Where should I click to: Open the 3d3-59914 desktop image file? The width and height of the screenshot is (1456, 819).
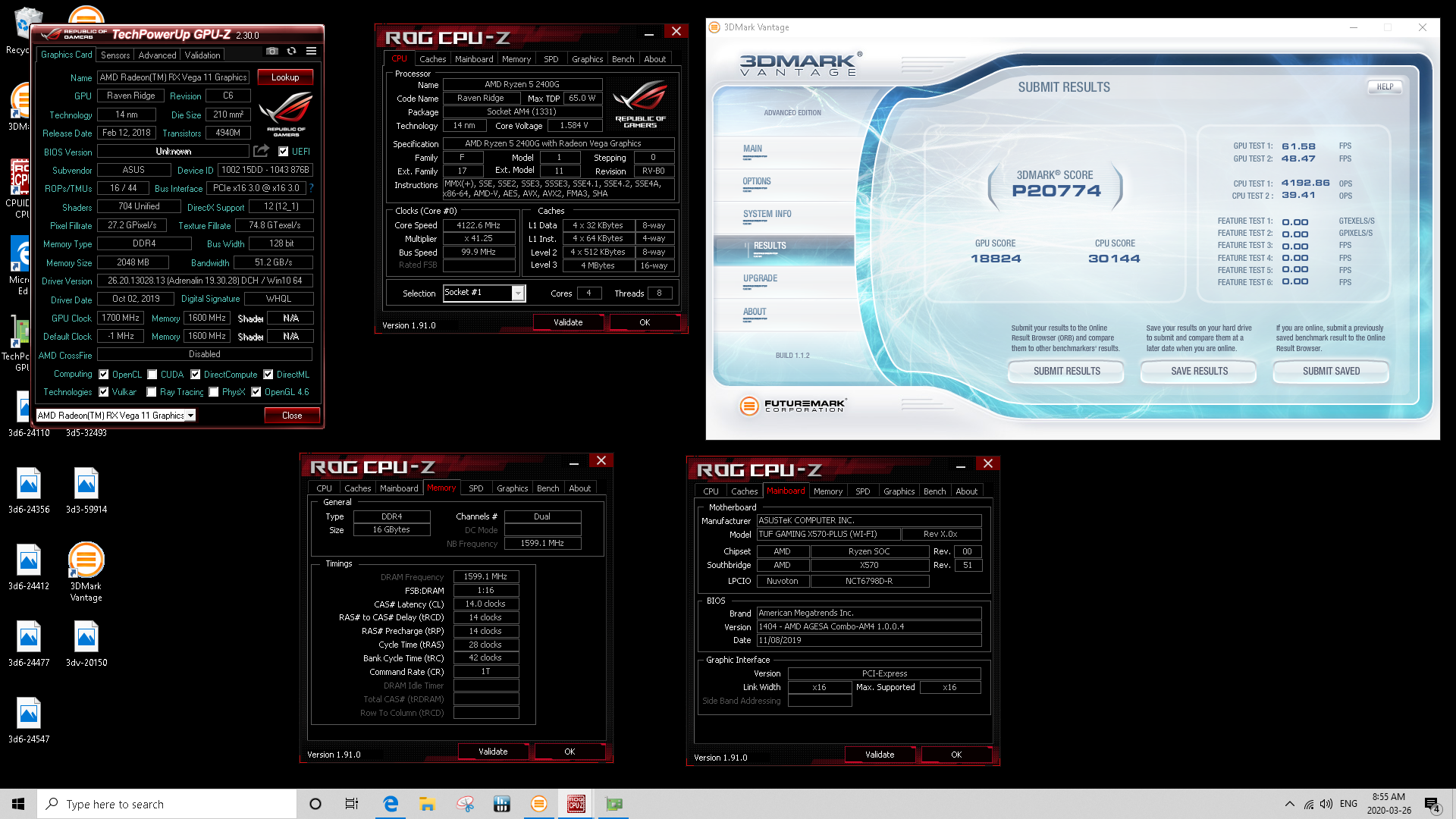pos(86,491)
